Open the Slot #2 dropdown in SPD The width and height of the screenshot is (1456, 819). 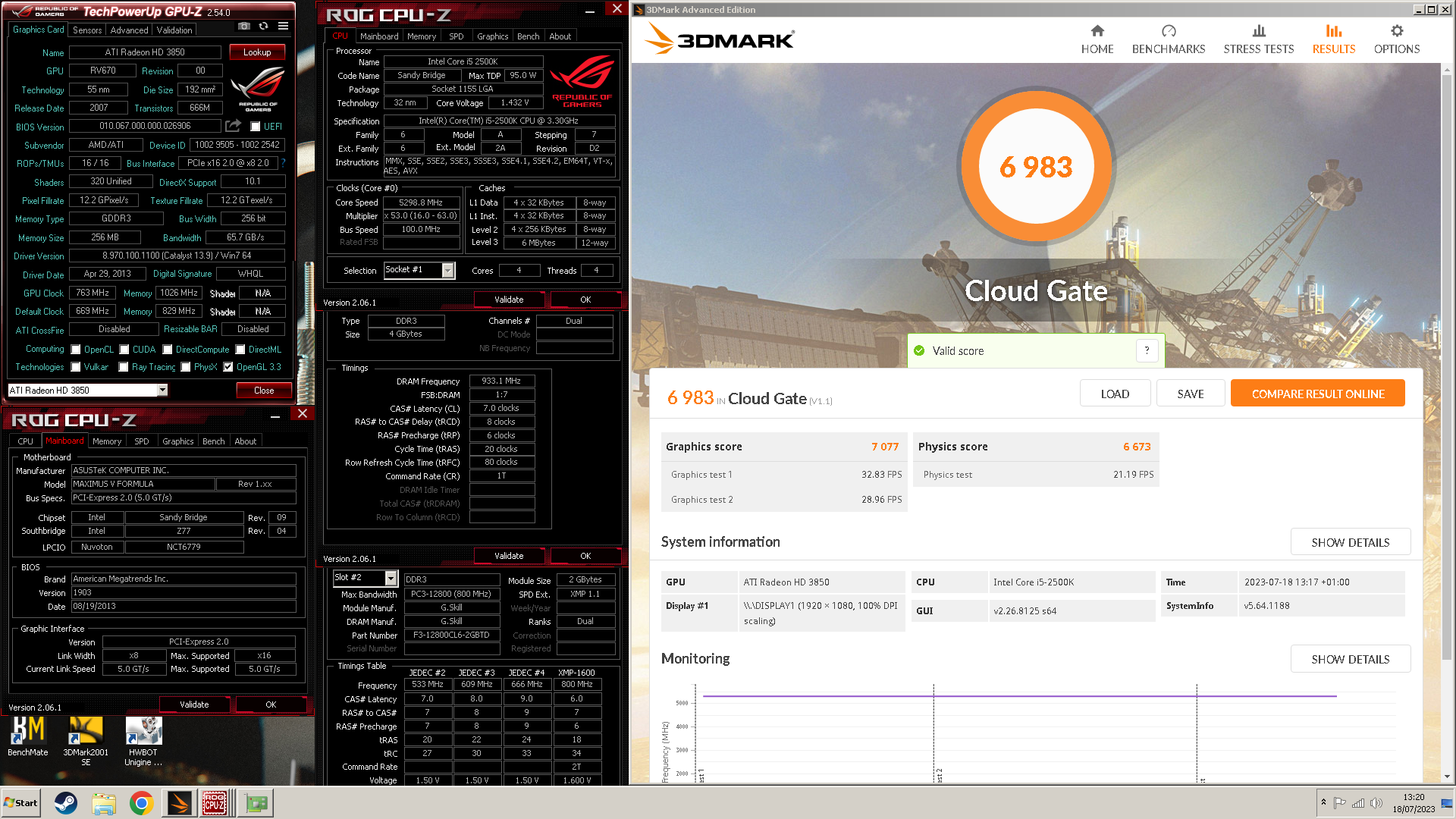coord(391,578)
